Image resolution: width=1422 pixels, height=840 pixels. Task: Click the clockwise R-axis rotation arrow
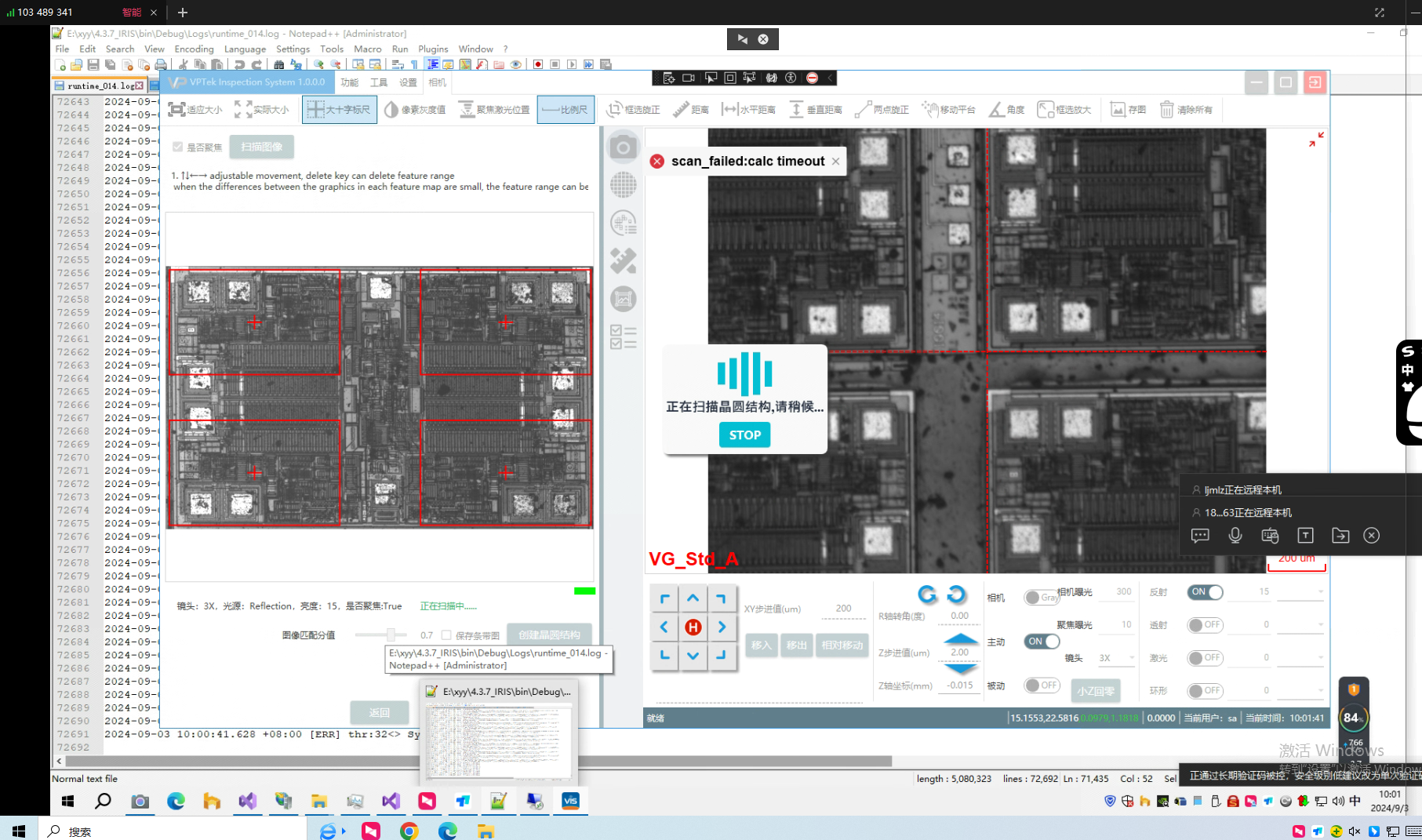(x=956, y=595)
